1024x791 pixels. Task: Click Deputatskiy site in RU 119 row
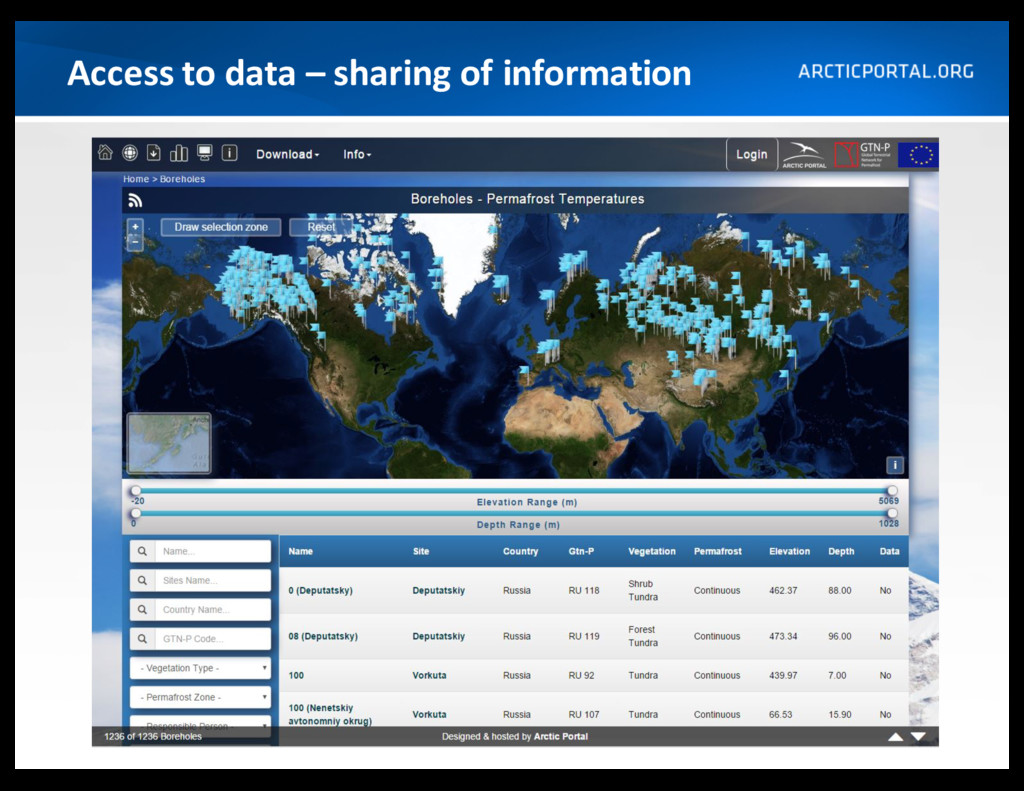(x=438, y=636)
